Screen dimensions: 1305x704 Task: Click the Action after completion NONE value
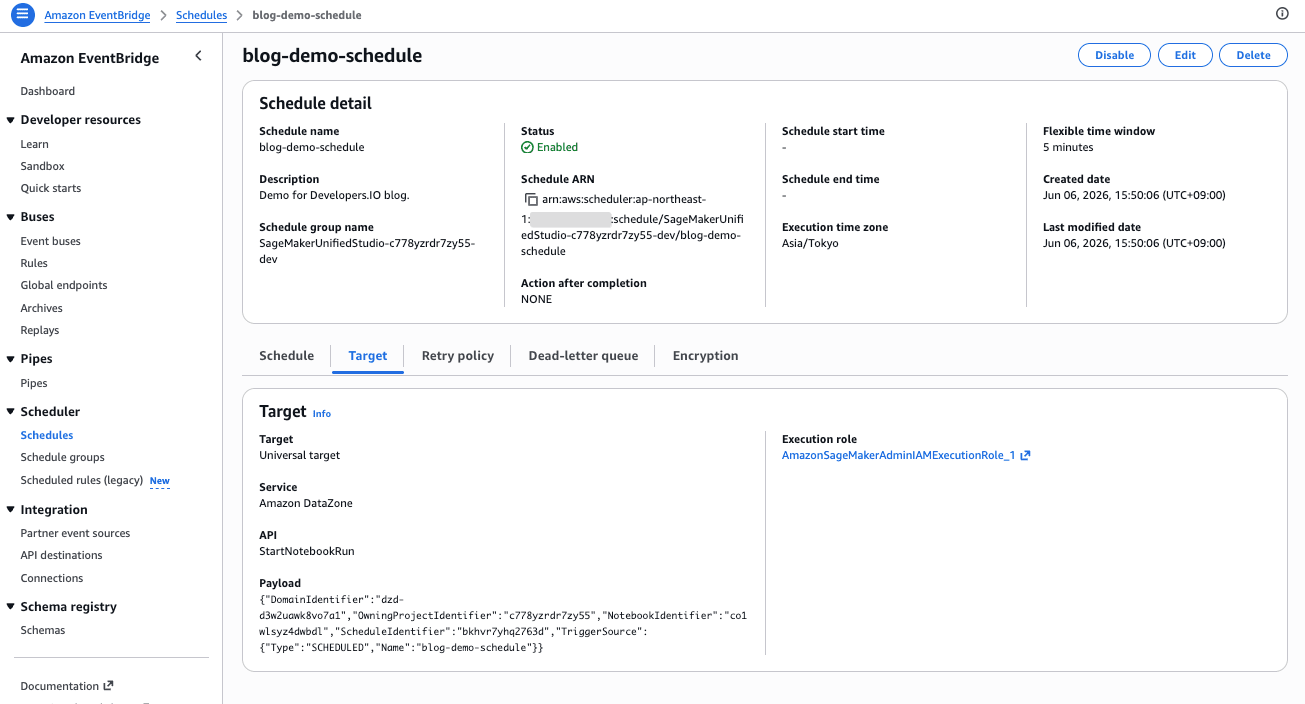(x=536, y=299)
